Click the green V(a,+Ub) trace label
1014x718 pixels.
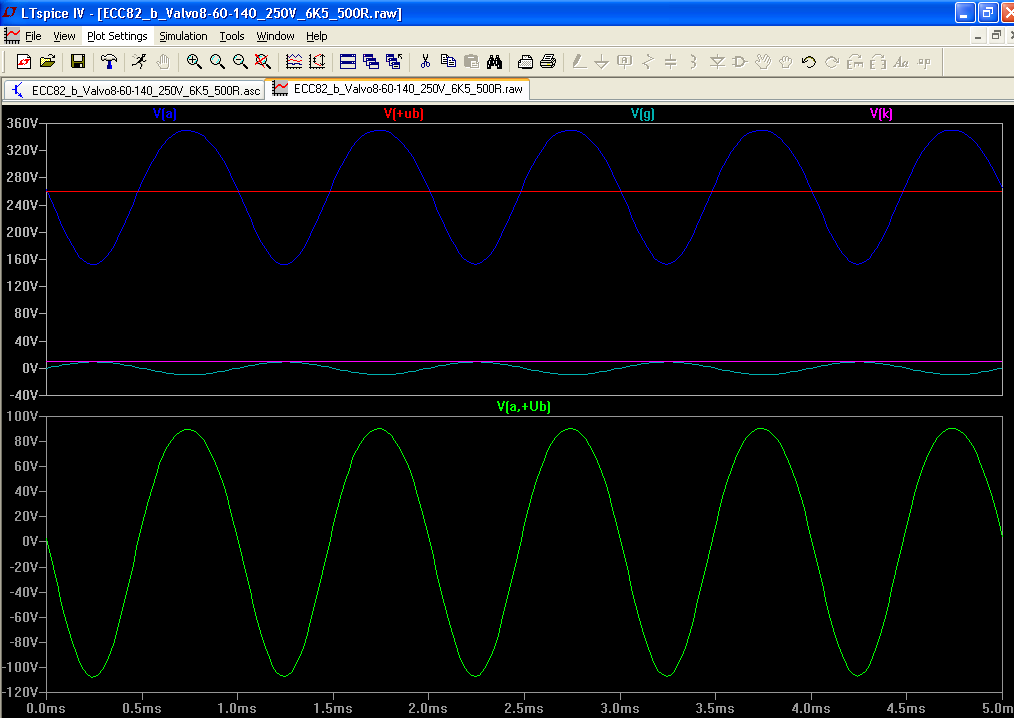524,407
